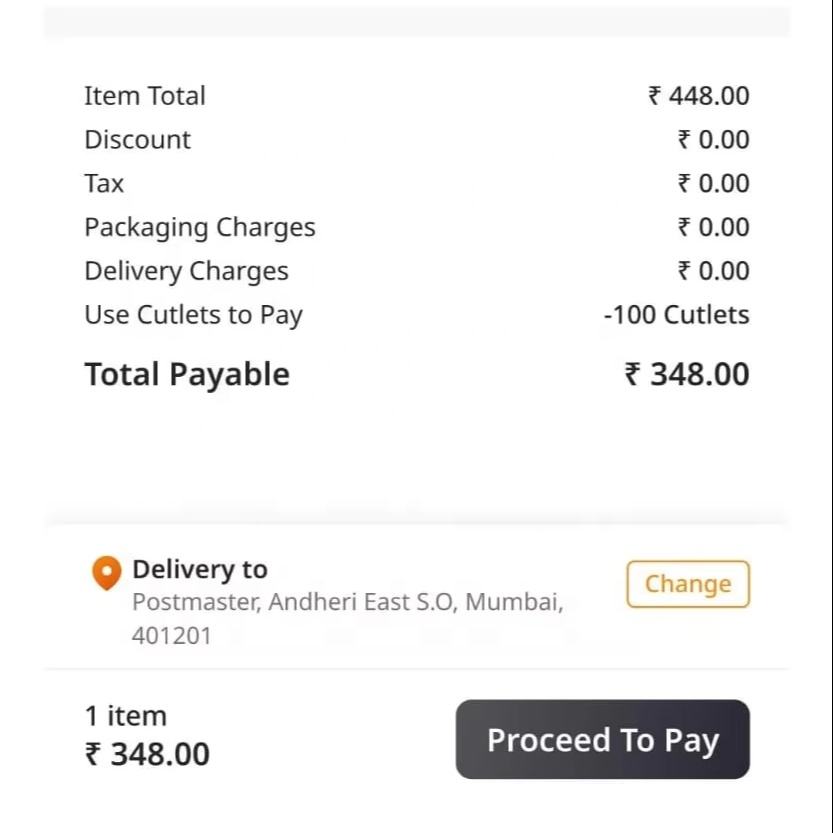Viewport: 833px width, 833px height.
Task: Change the delivery address
Action: coord(687,584)
